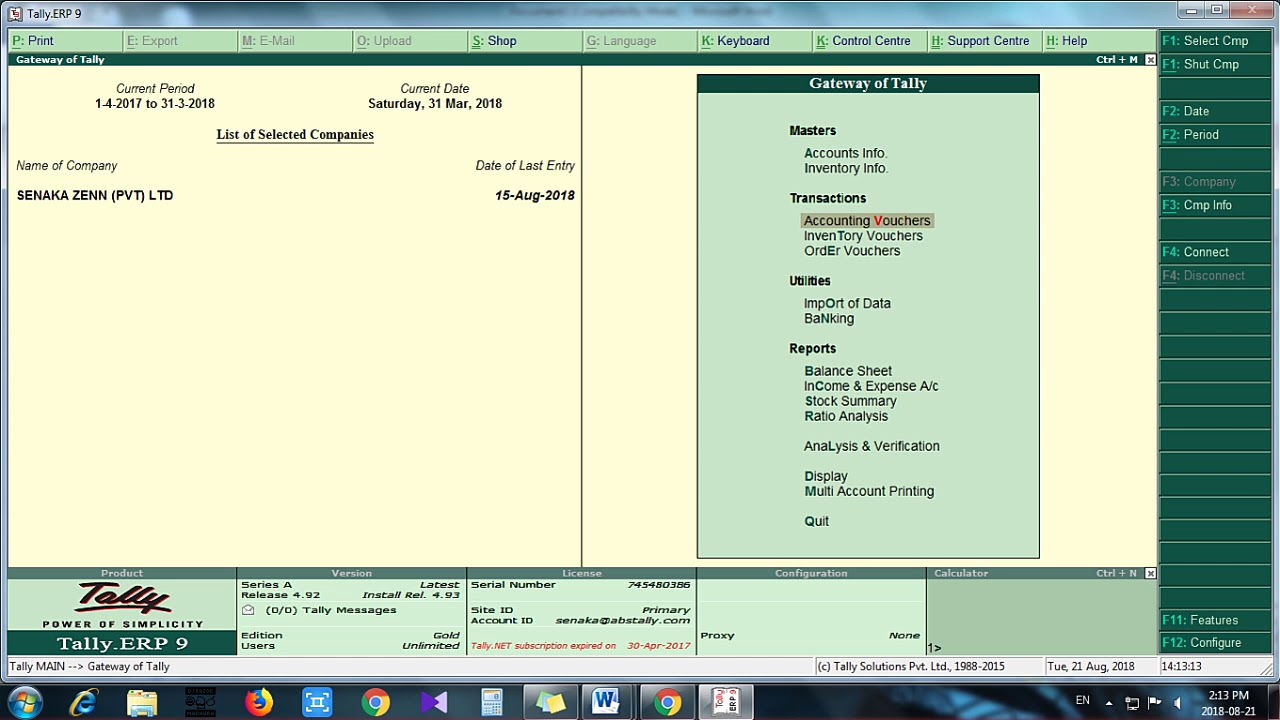This screenshot has height=720, width=1280.
Task: Open Action Center flag icon in tray
Action: point(1155,702)
